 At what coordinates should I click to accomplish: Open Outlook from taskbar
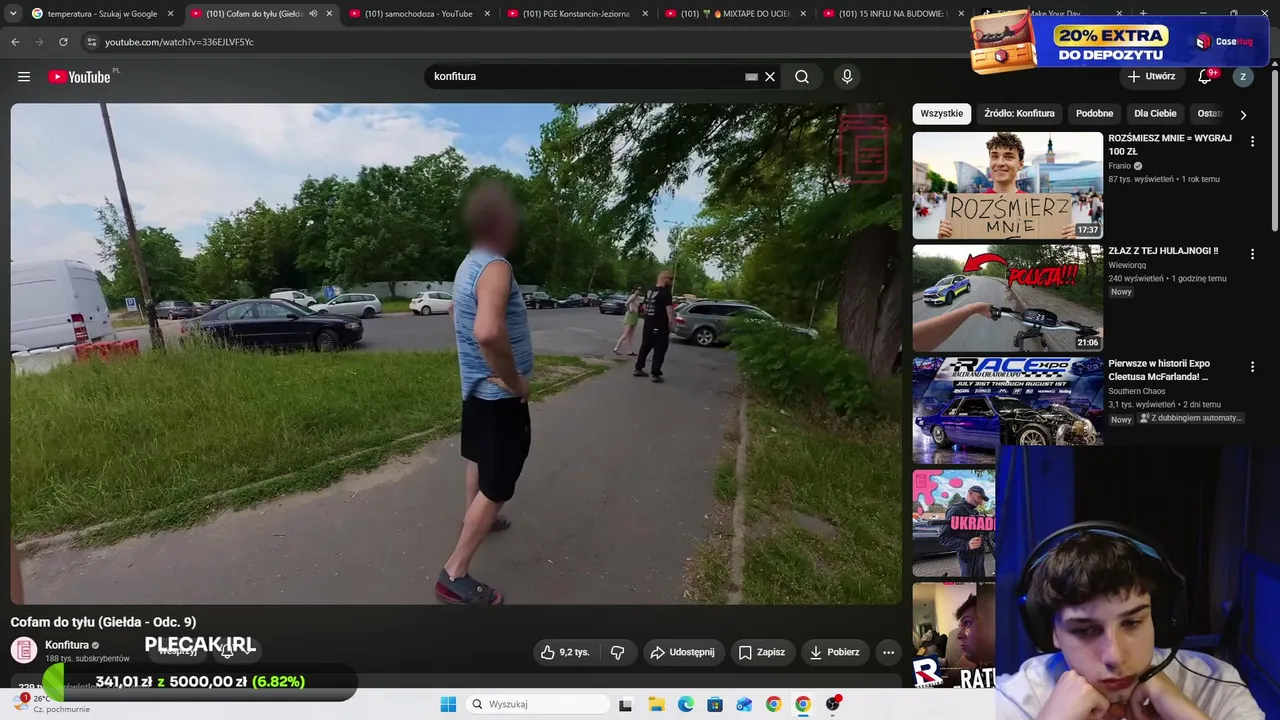744,704
